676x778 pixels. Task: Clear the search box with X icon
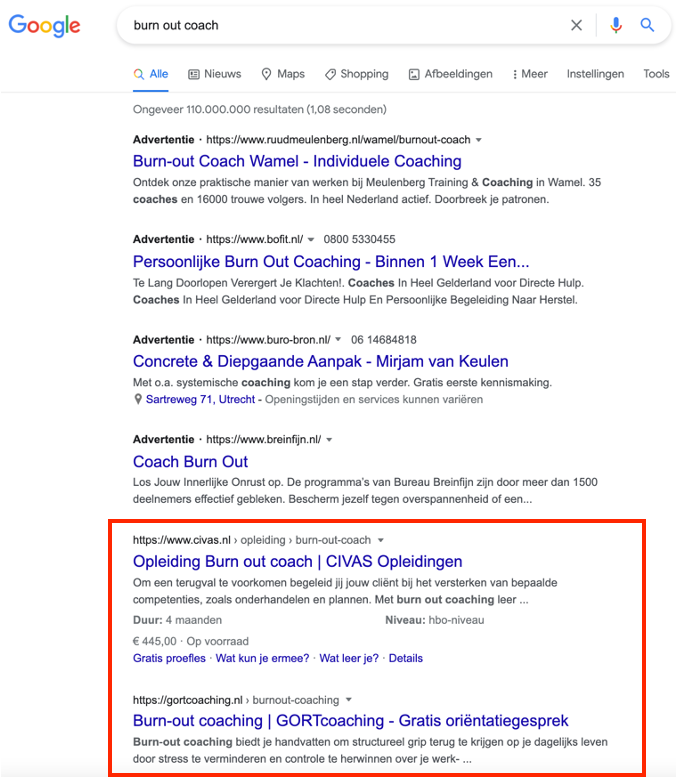tap(576, 25)
